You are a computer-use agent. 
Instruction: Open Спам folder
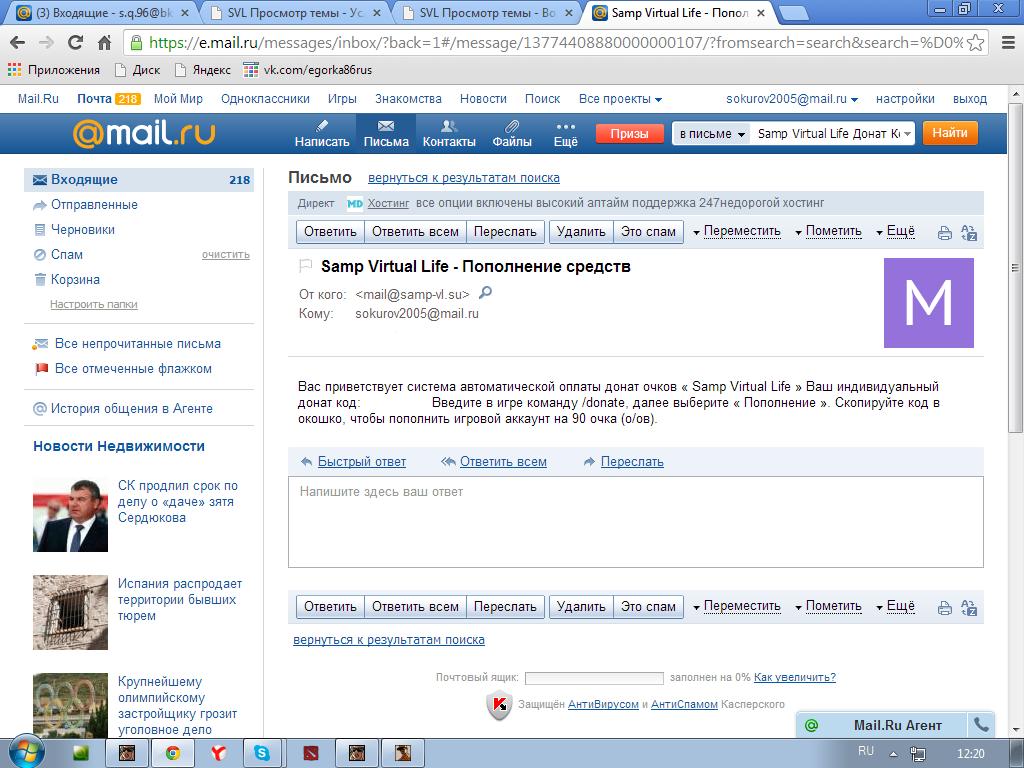click(x=67, y=254)
